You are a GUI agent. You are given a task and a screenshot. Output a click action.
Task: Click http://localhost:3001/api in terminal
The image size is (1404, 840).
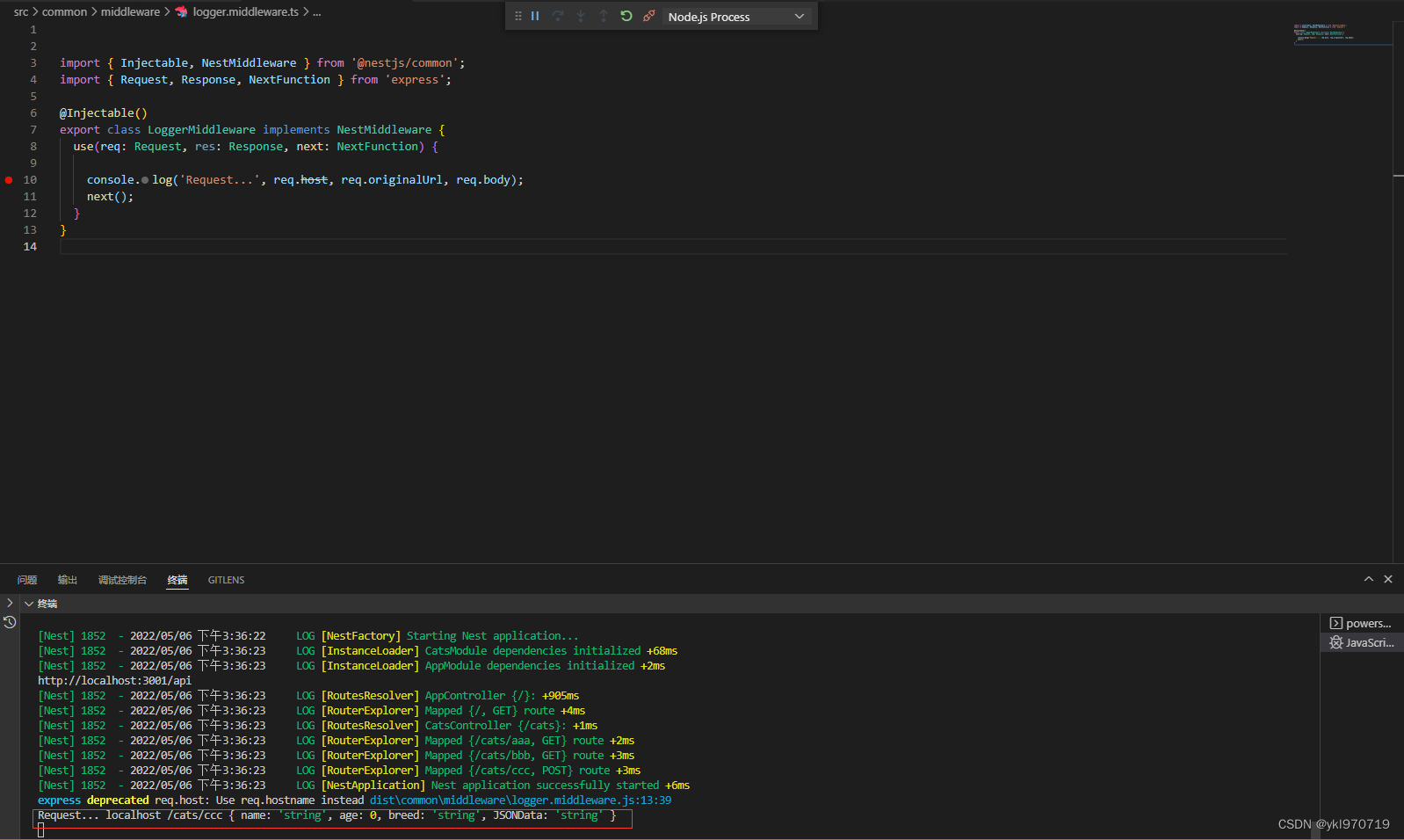point(114,681)
